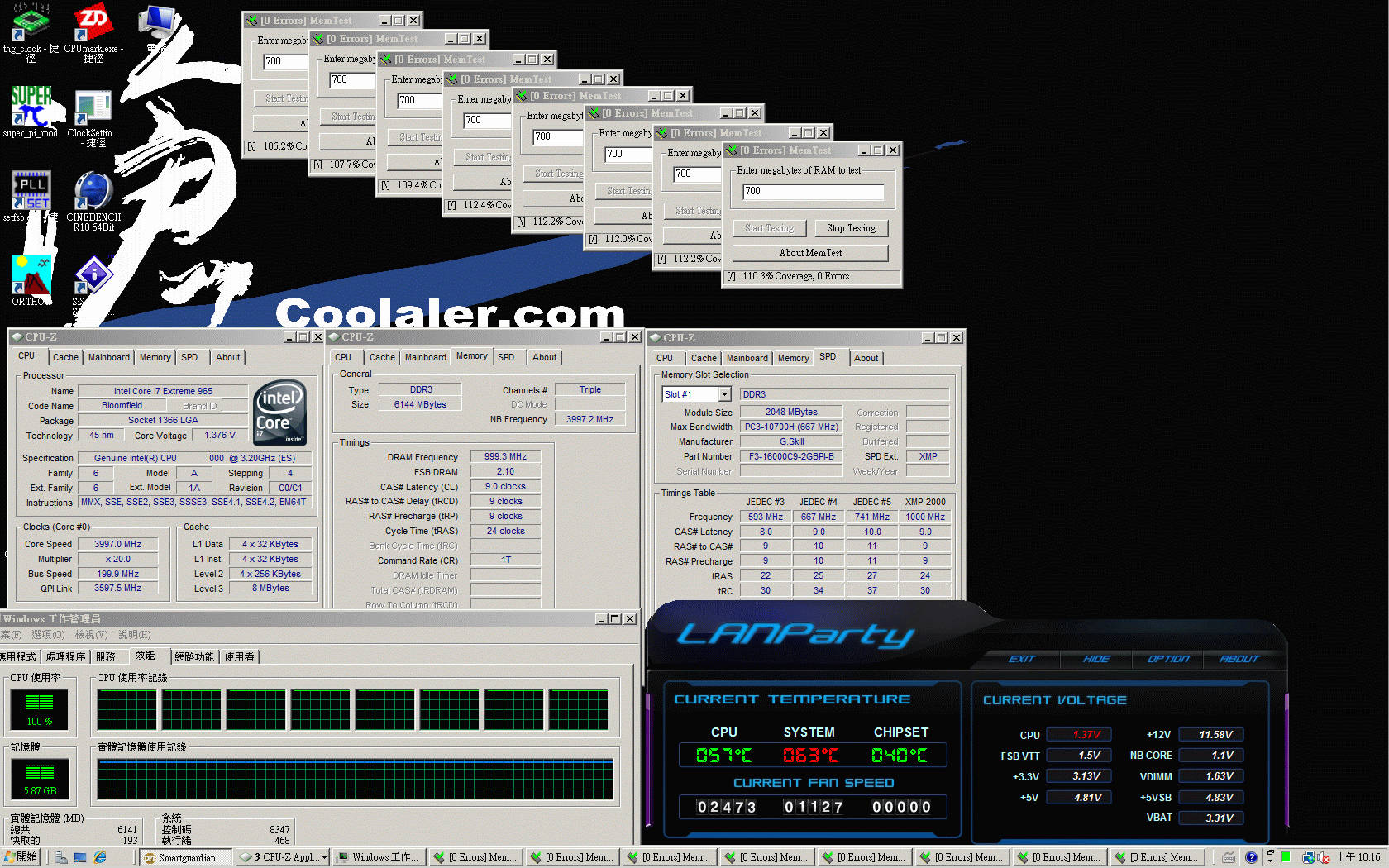
Task: Launch the ORTHOS desktop shortcut
Action: pyautogui.click(x=31, y=279)
